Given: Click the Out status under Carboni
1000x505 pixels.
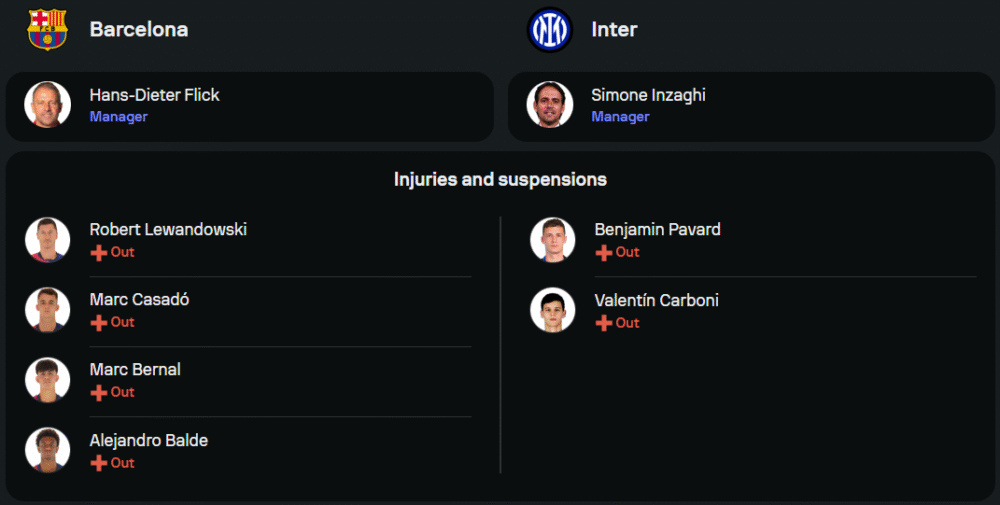Looking at the screenshot, I should point(627,323).
